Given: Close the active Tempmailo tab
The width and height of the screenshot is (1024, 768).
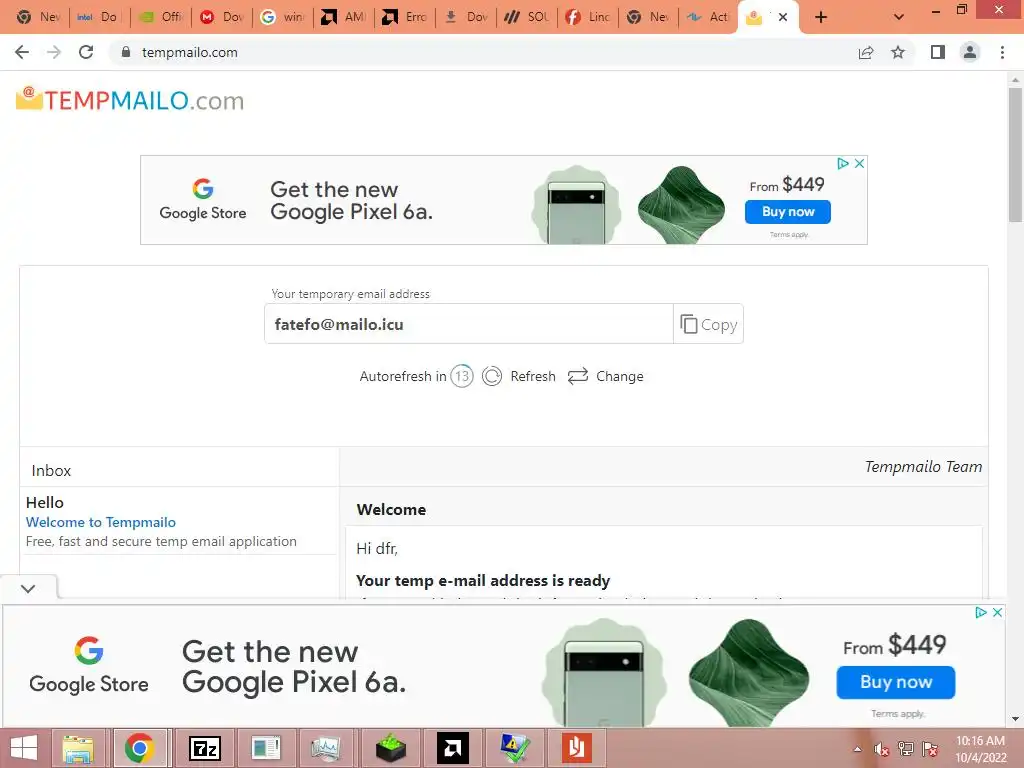Looking at the screenshot, I should coord(783,17).
